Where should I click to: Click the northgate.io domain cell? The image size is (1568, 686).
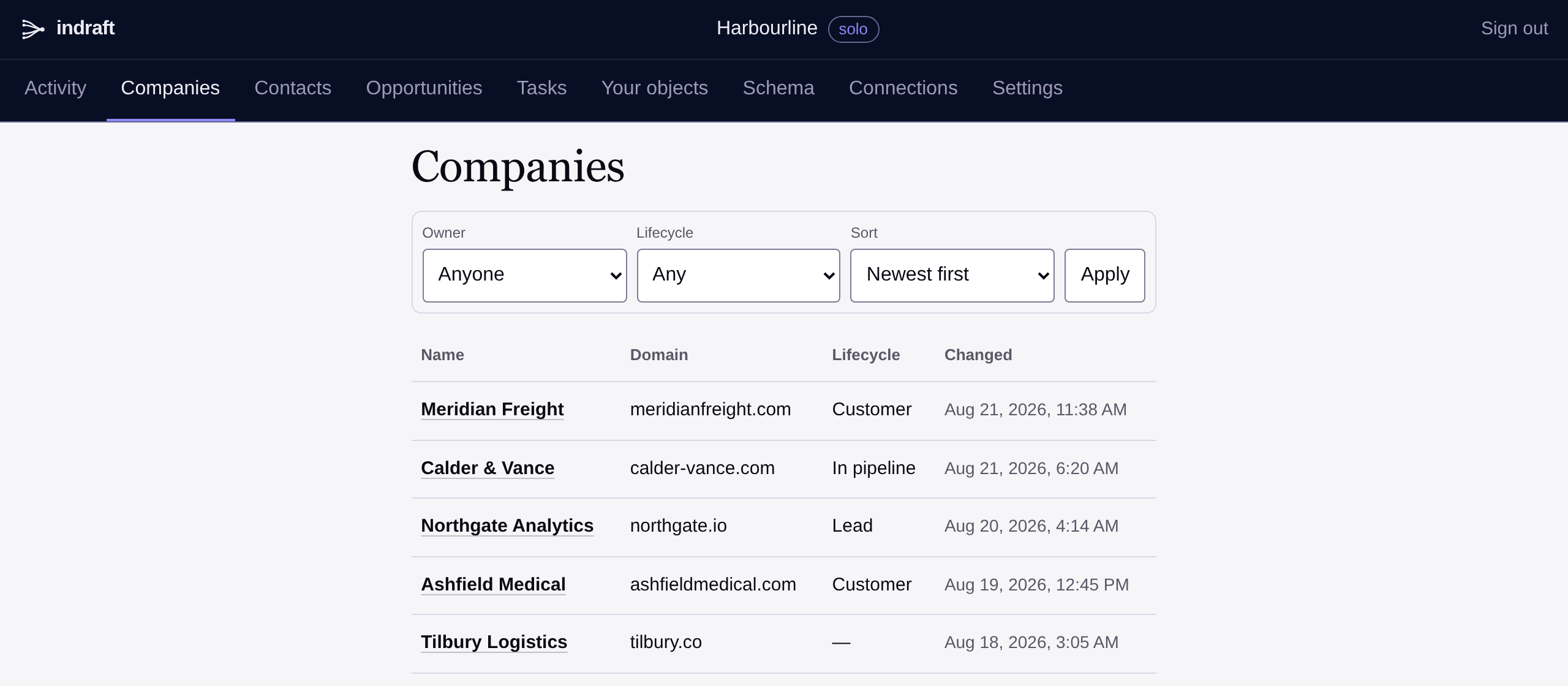678,526
